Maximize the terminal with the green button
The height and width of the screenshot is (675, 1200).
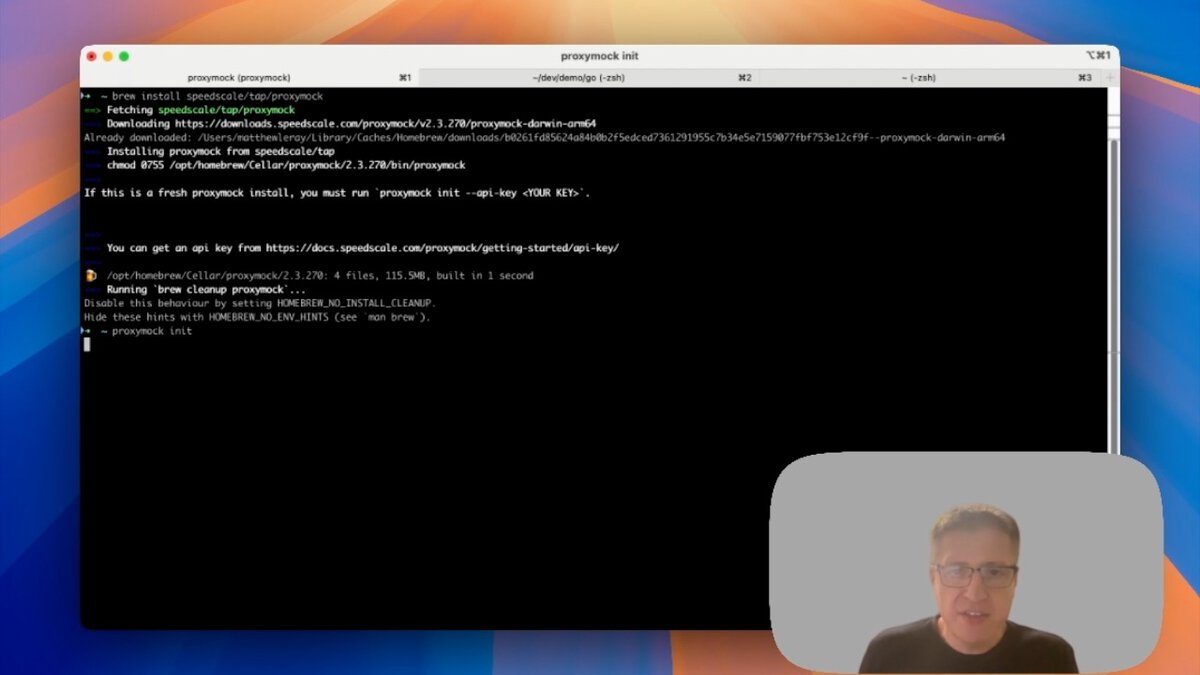(x=124, y=56)
